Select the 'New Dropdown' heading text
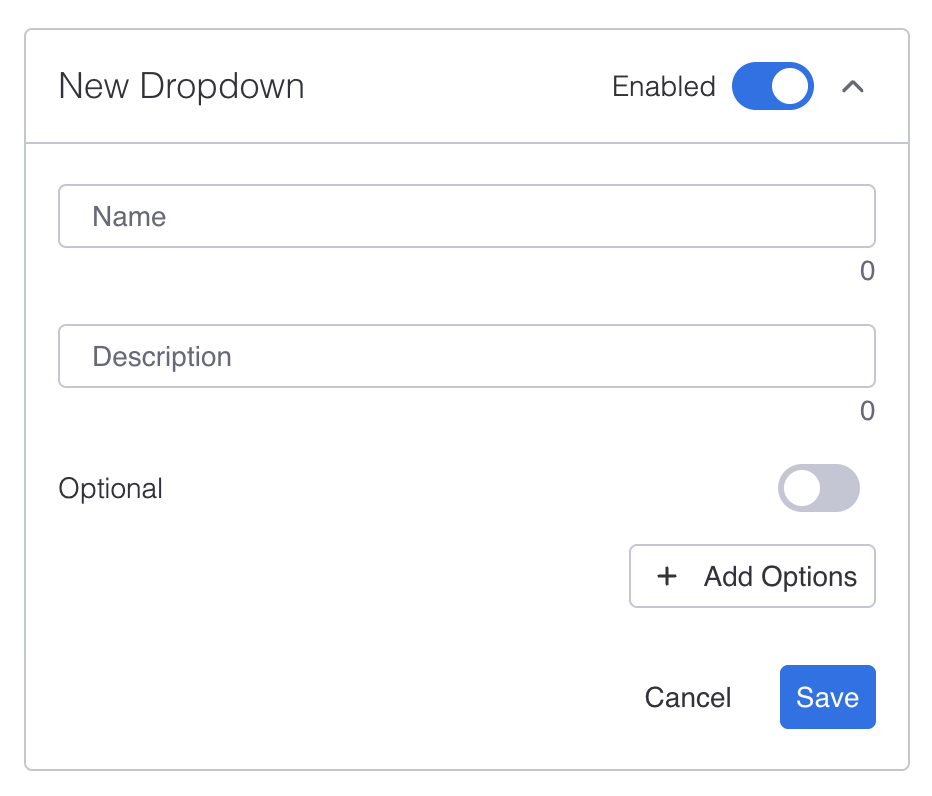 click(181, 87)
